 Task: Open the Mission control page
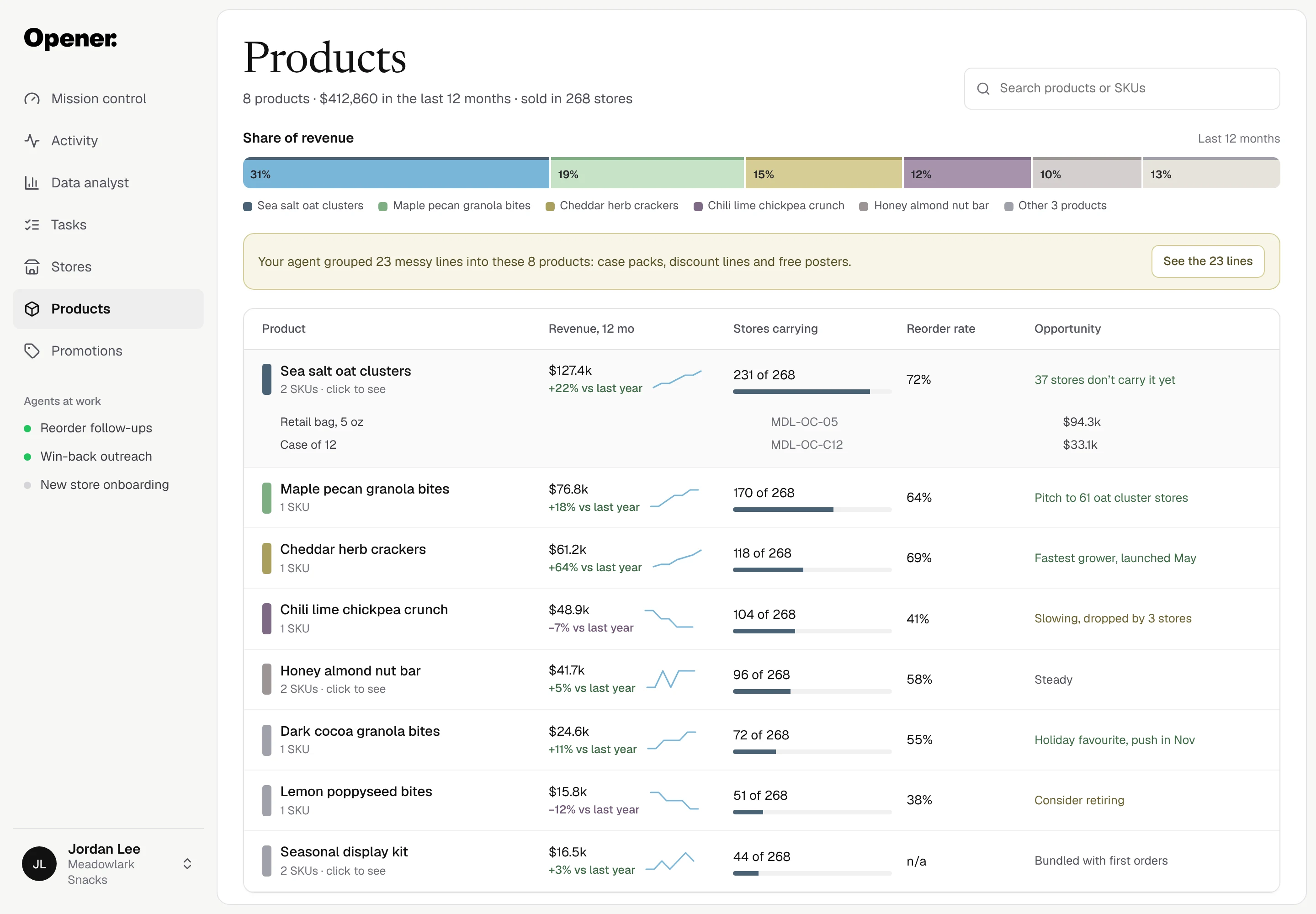tap(108, 99)
